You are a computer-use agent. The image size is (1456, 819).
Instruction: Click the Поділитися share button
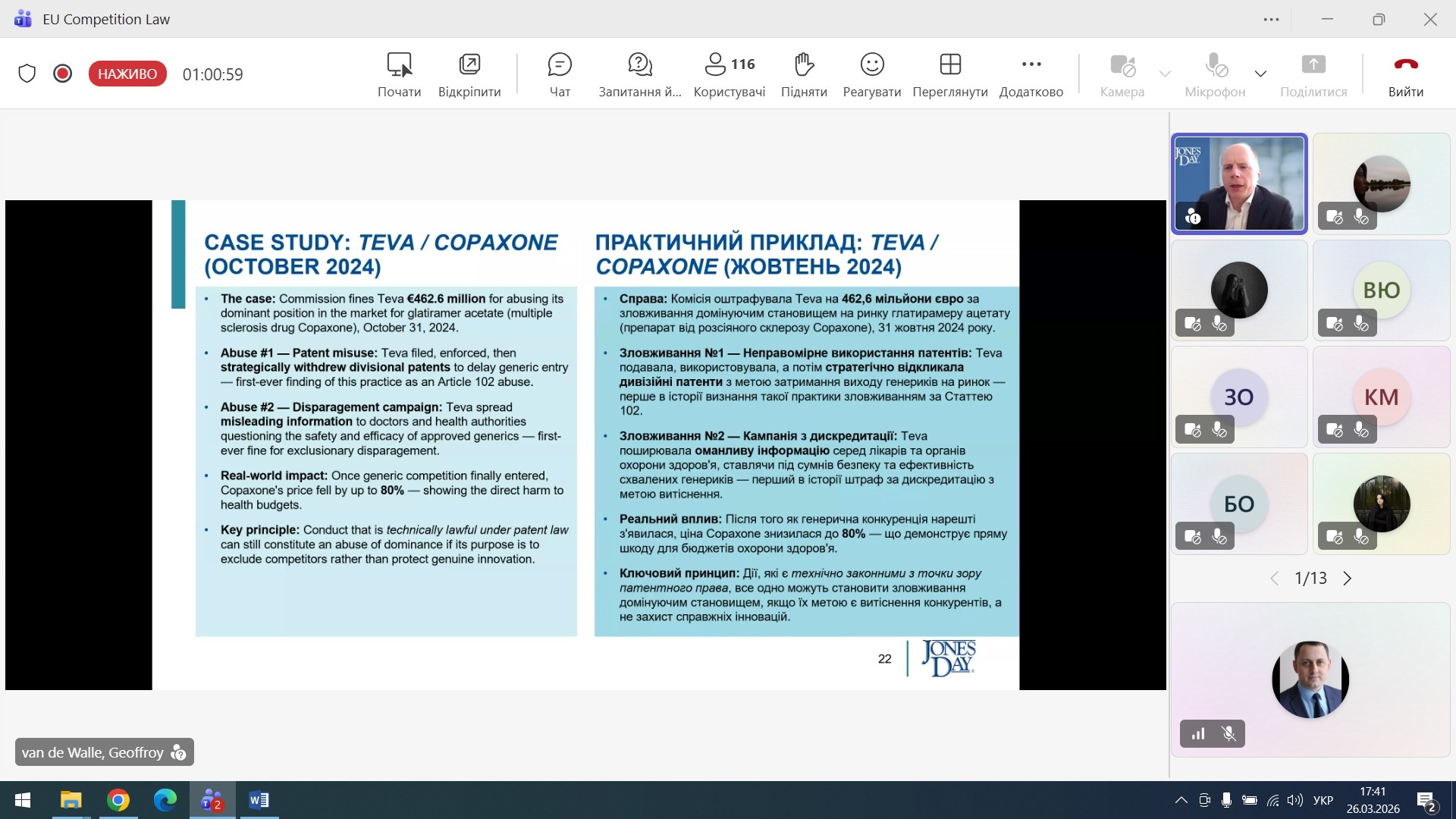1313,74
